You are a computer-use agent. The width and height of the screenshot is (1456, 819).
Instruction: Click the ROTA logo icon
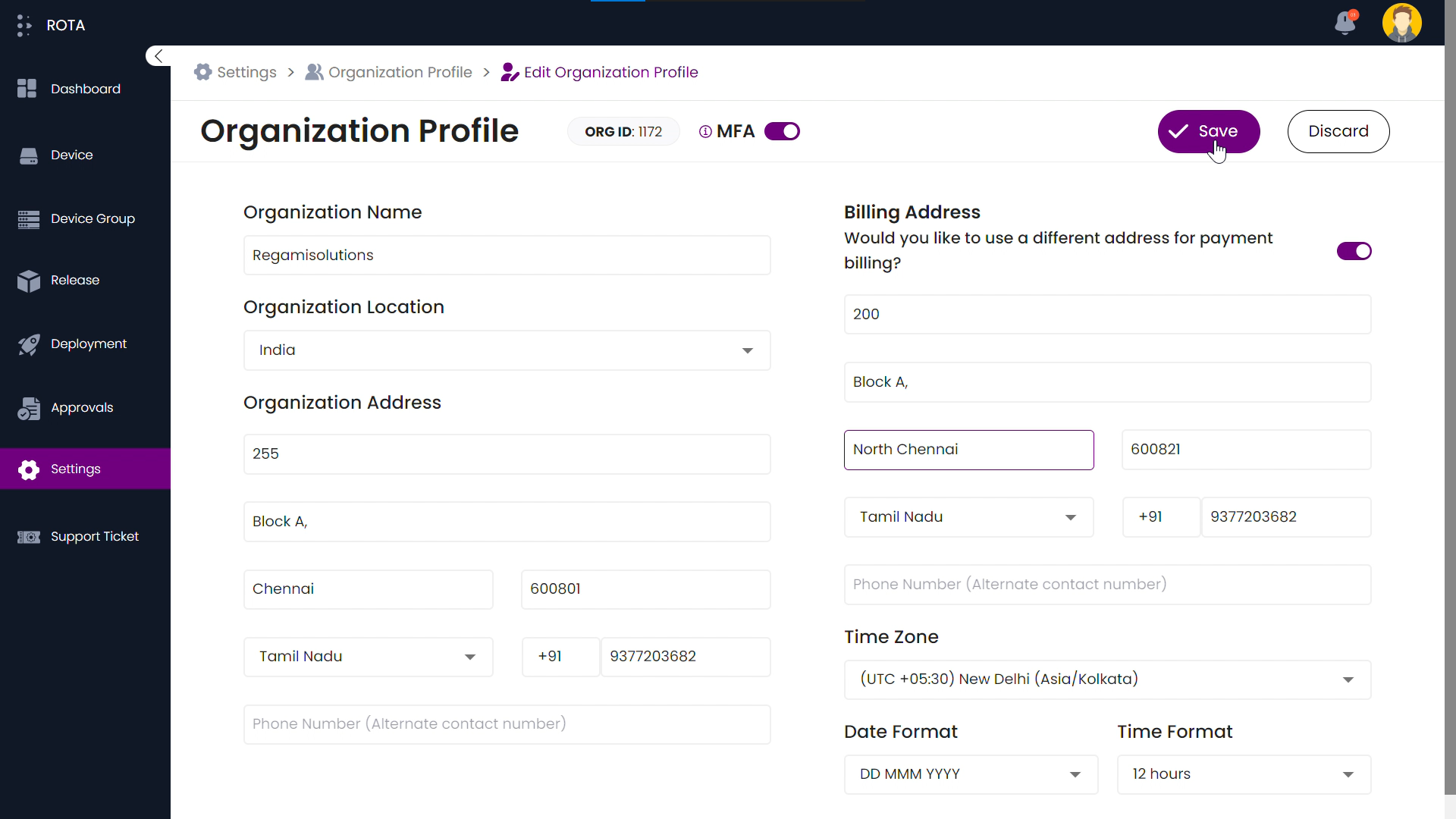pos(24,25)
